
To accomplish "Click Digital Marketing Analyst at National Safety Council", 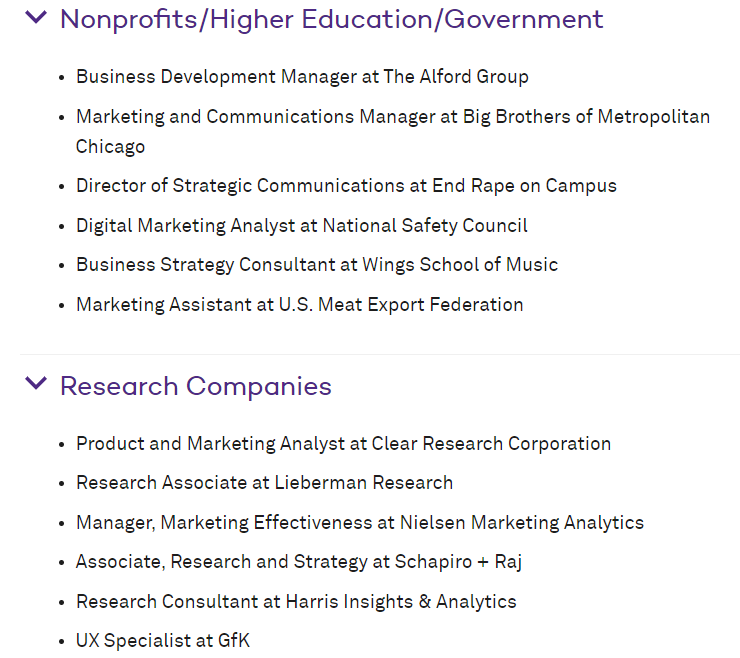I will click(302, 226).
